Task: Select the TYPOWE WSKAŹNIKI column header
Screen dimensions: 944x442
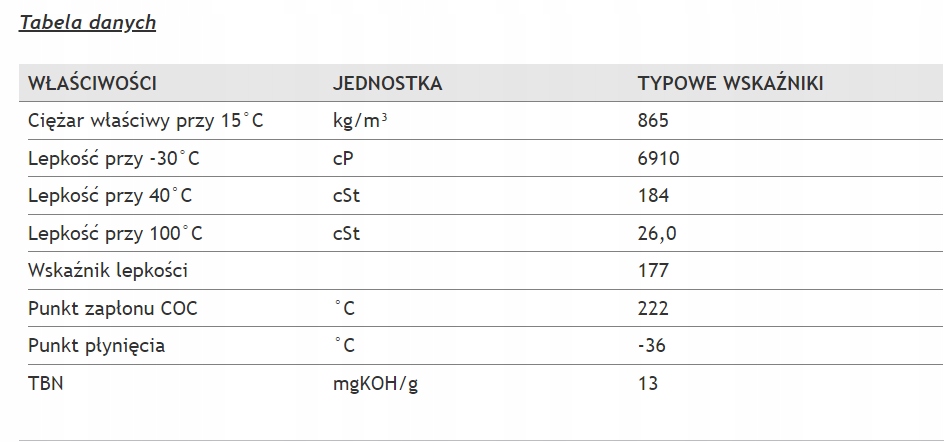Action: click(x=730, y=83)
